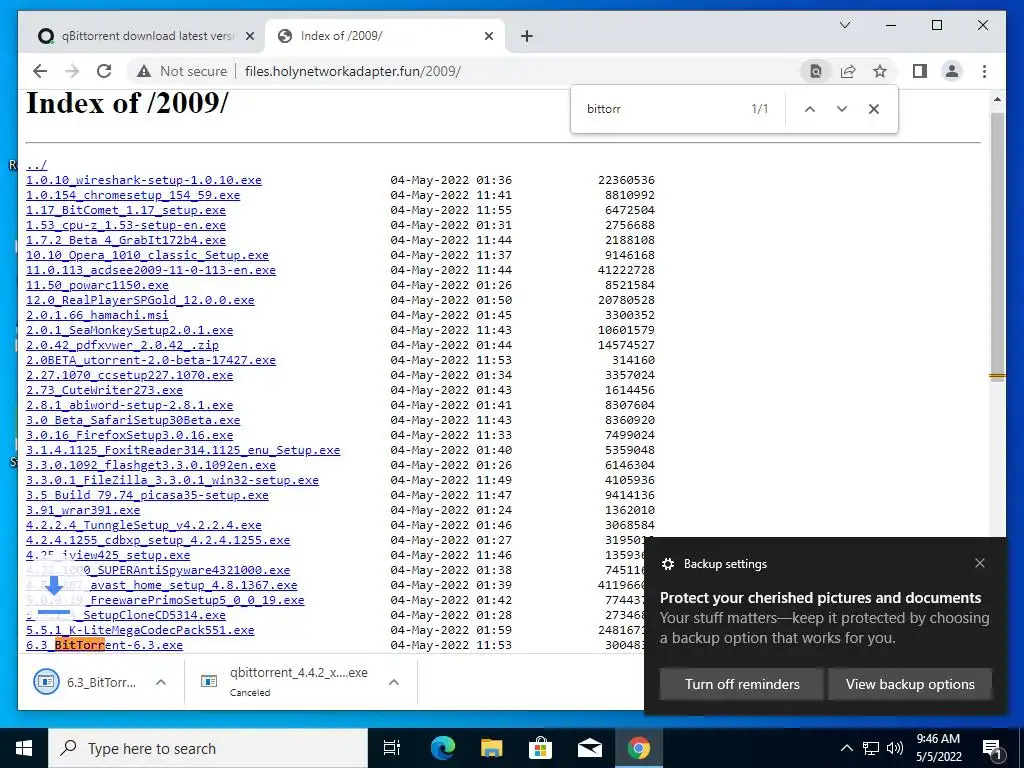Open File Explorer from taskbar
The height and width of the screenshot is (768, 1024).
492,748
